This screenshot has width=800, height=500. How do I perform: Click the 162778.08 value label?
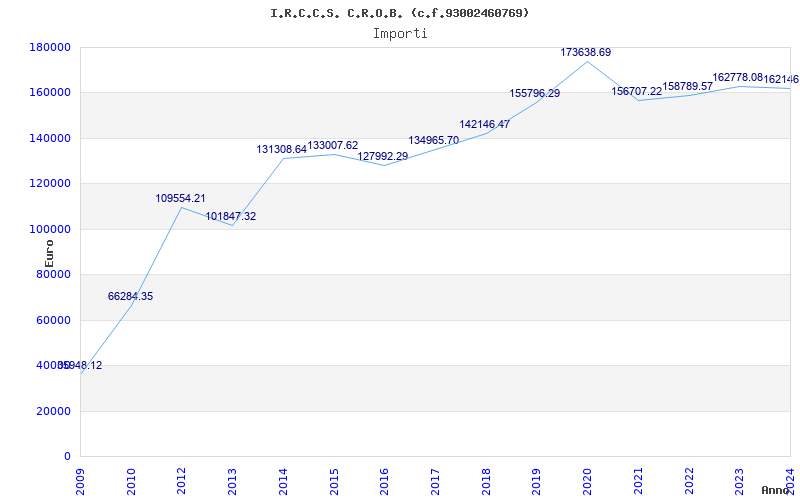[x=738, y=78]
